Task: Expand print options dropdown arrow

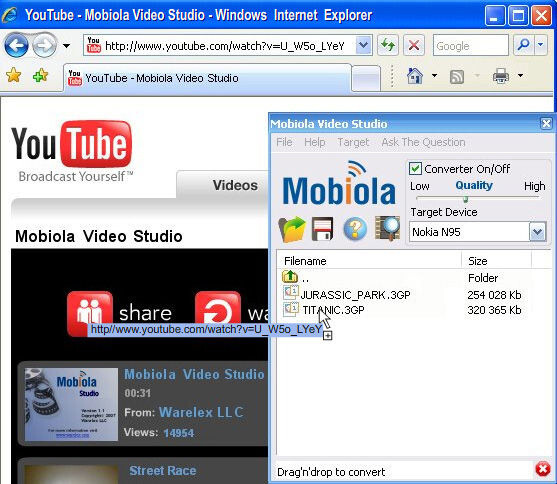Action: point(520,75)
